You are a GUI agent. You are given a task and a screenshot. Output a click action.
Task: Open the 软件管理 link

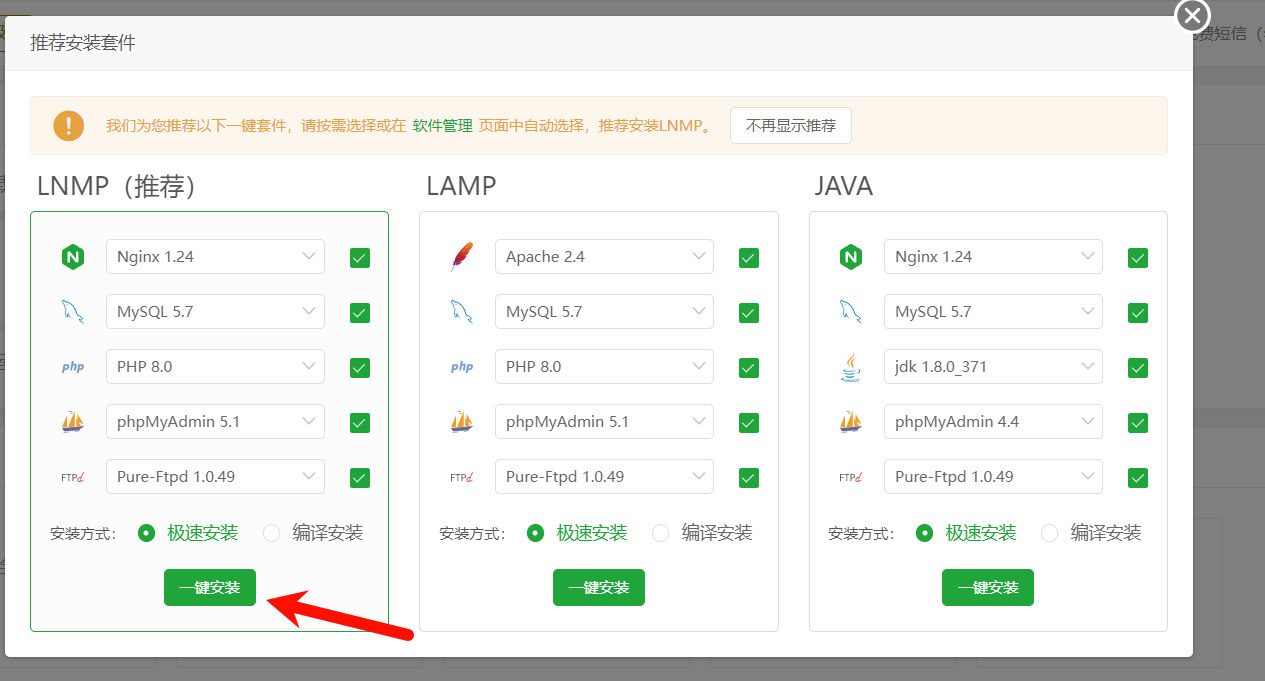tap(442, 126)
